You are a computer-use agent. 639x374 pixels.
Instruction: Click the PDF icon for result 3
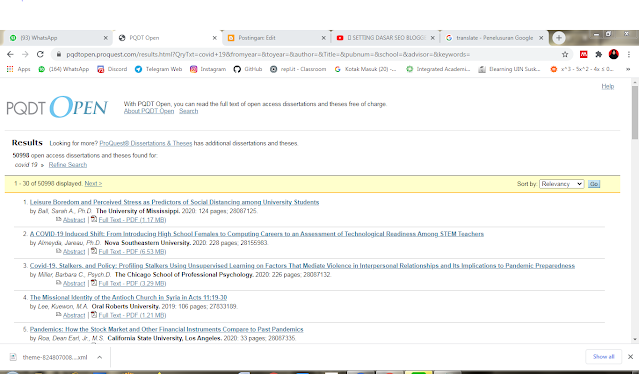coord(94,283)
